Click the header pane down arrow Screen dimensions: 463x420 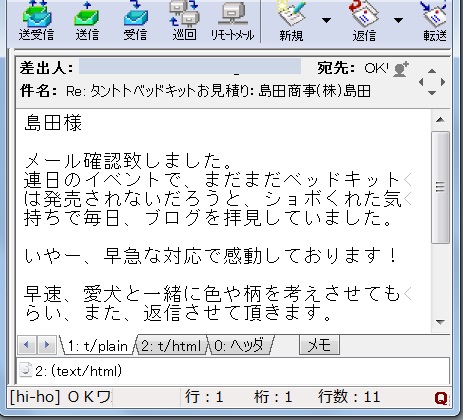pos(432,93)
